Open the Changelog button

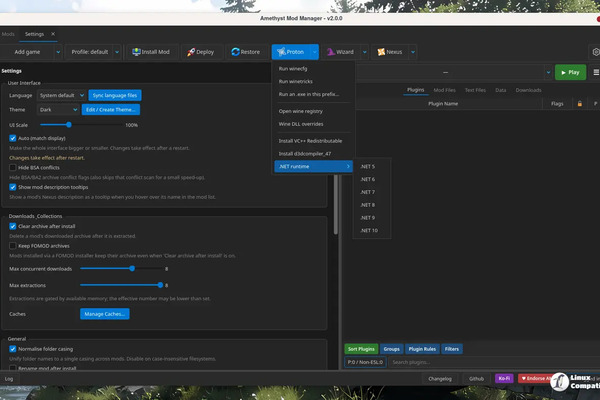pos(440,379)
